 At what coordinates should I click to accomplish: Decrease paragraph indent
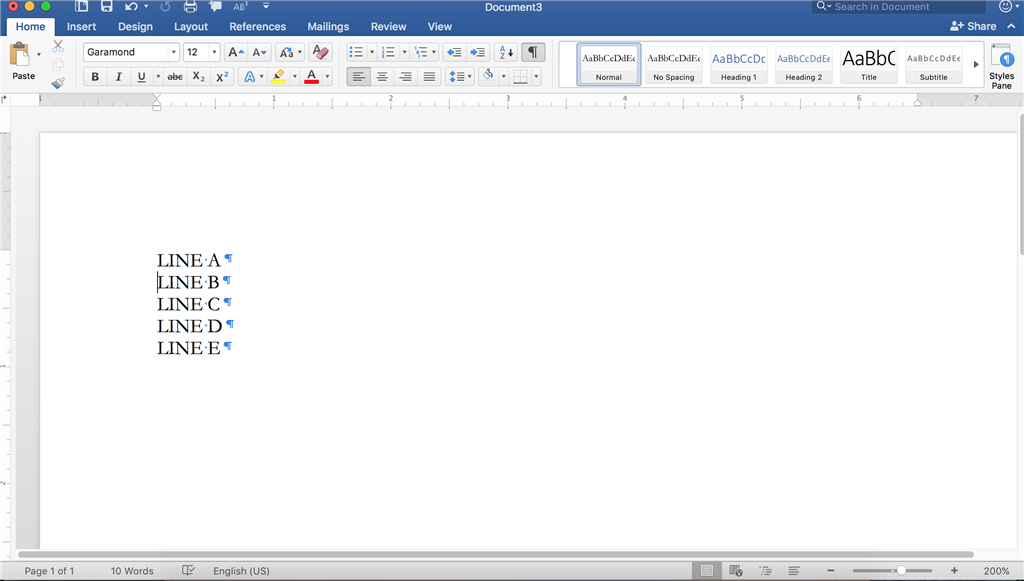pyautogui.click(x=454, y=52)
